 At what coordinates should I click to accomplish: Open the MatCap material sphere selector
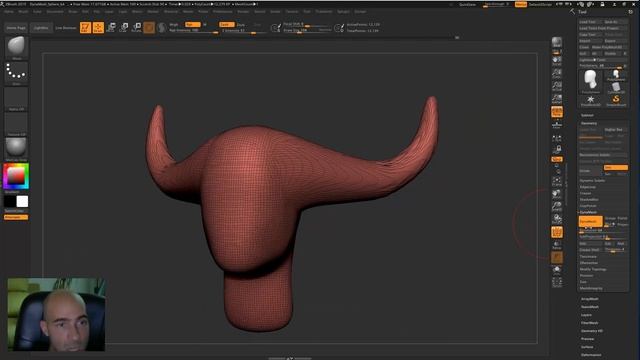(16, 149)
